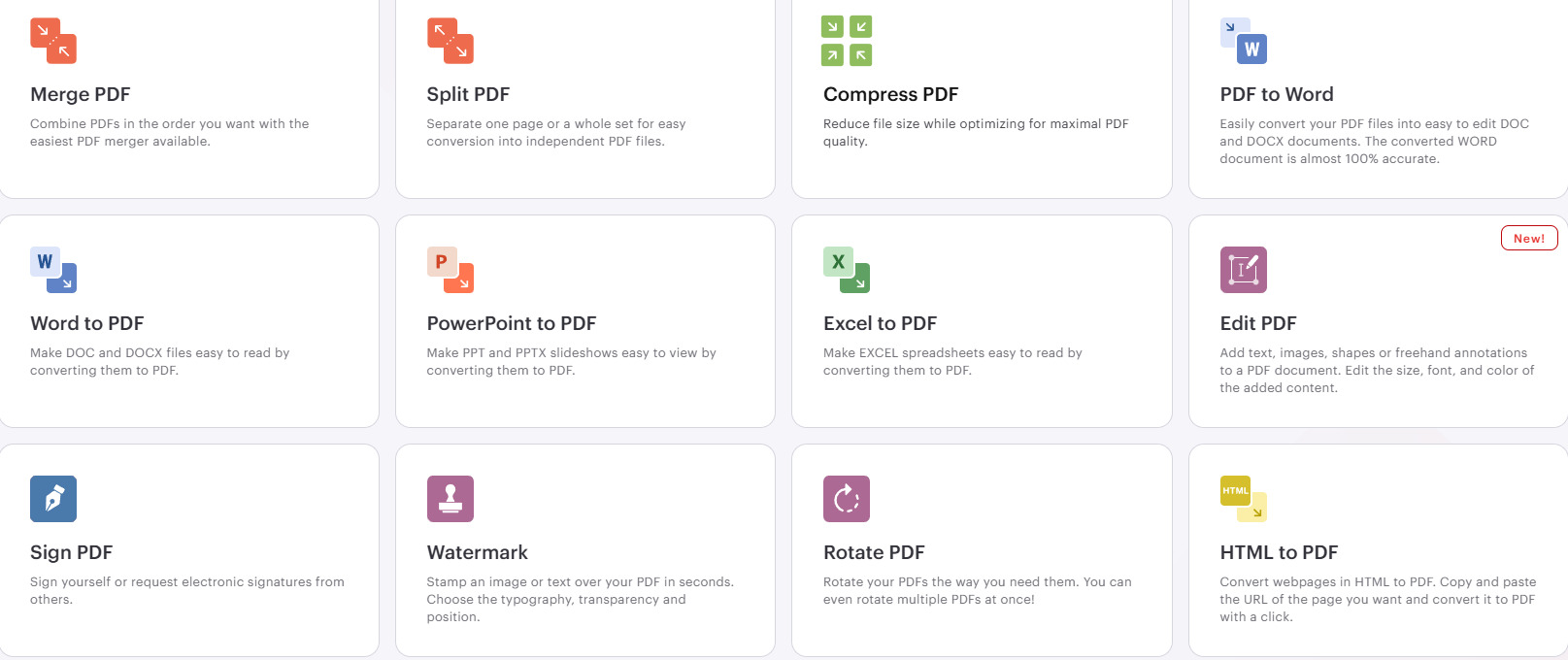Click the Rotate PDF icon
Viewport: 1568px width, 660px height.
pos(847,499)
